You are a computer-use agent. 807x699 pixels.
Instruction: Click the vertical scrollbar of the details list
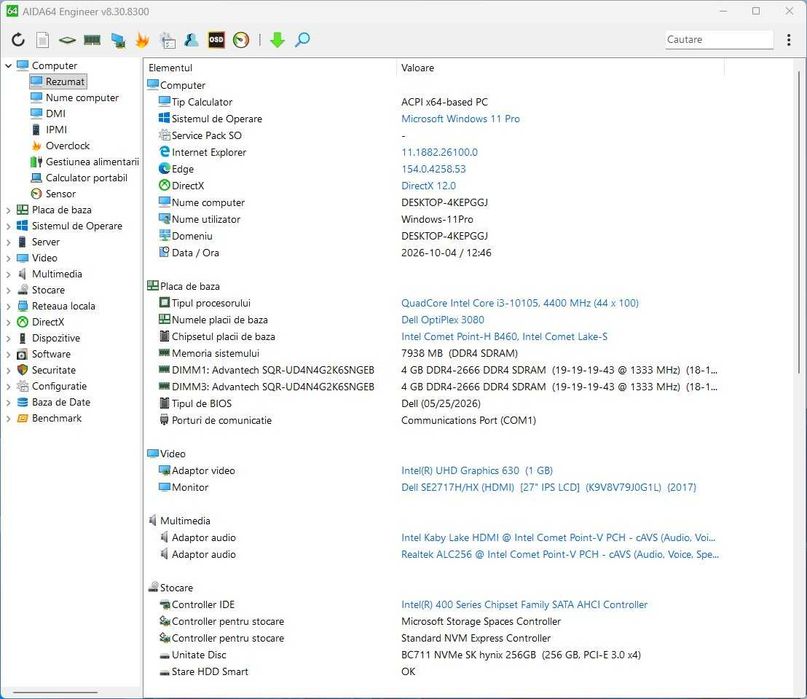pos(799,221)
